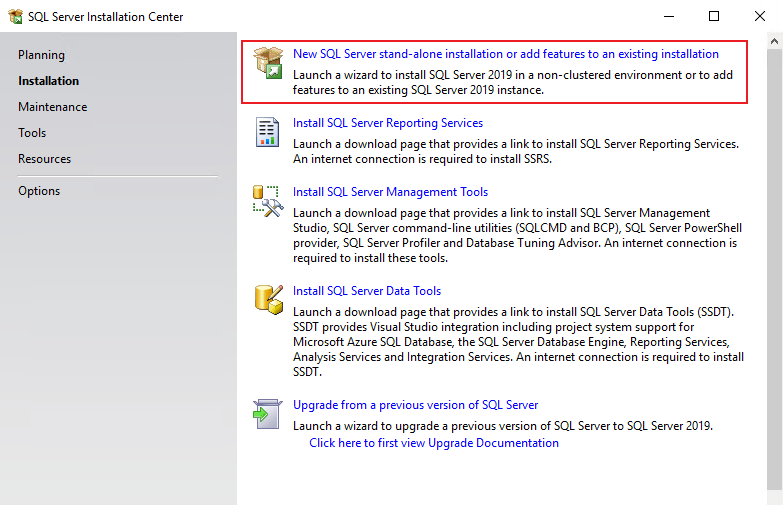783x505 pixels.
Task: Launch New SQL Server stand-alone installation
Action: (505, 54)
